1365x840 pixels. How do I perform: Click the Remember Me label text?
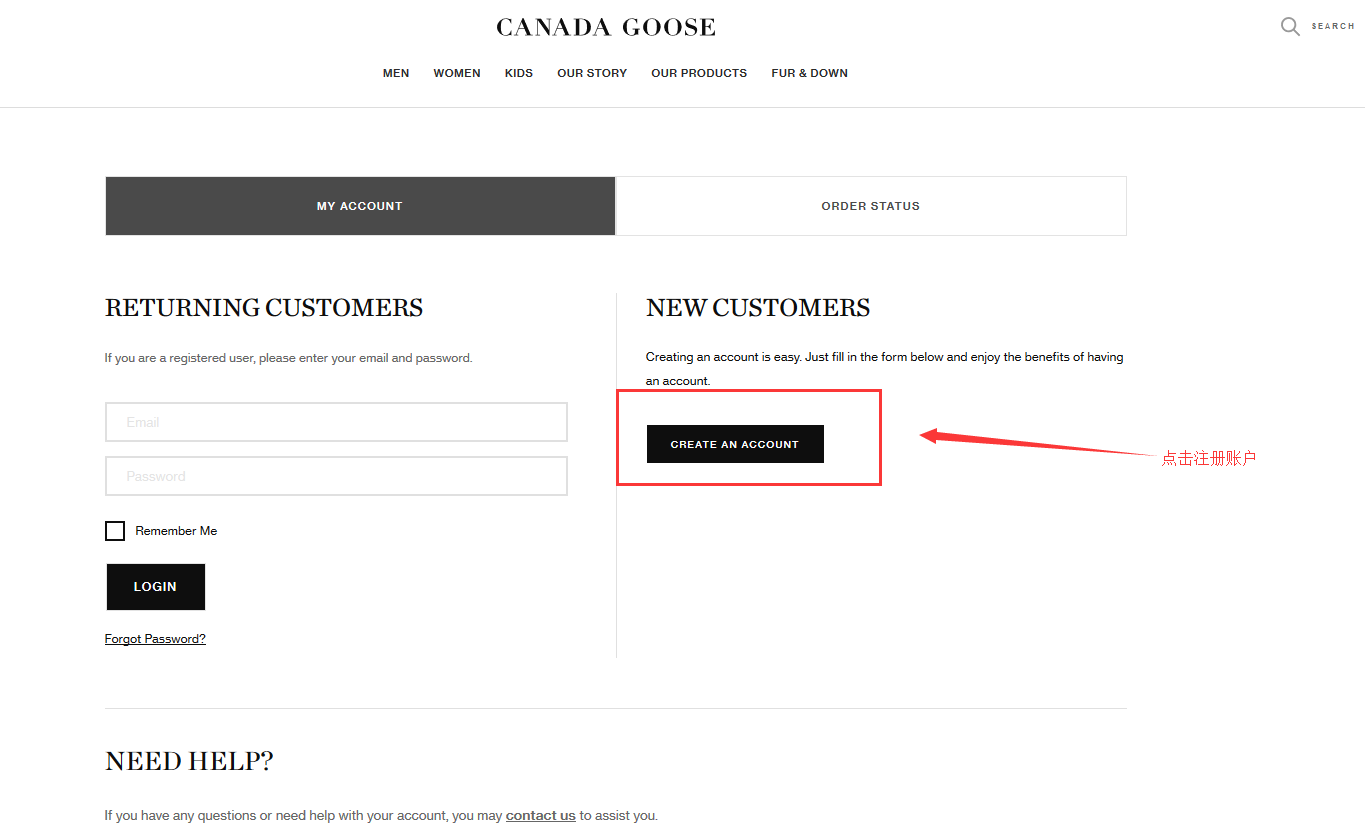point(176,531)
